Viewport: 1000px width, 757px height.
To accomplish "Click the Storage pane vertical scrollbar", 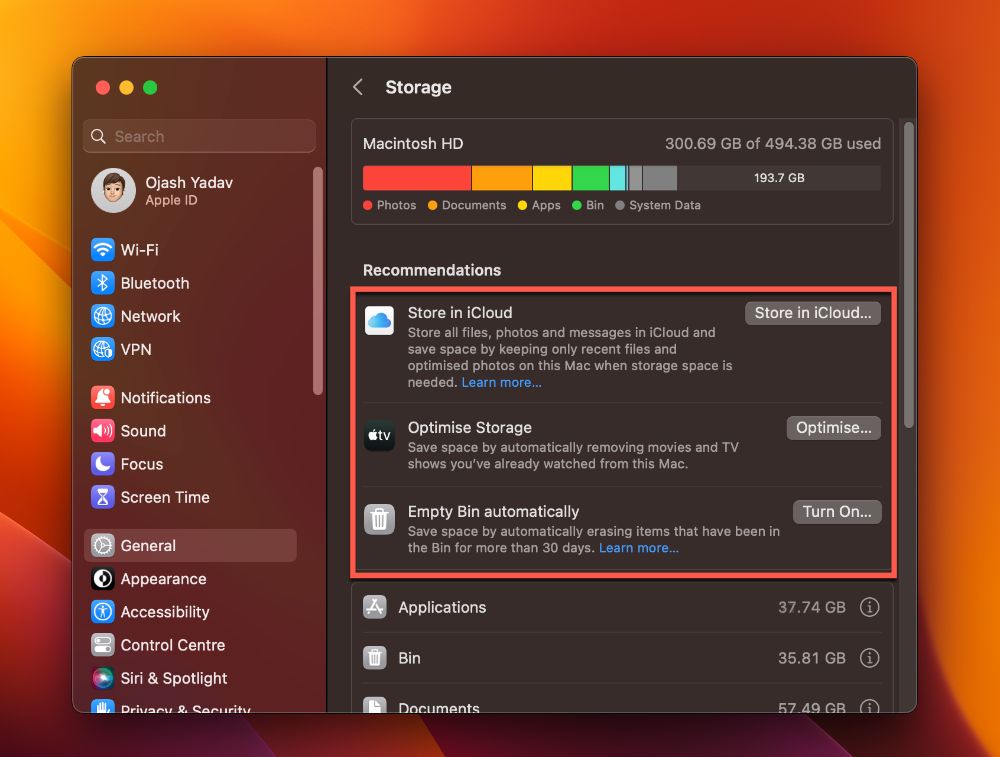I will (909, 274).
